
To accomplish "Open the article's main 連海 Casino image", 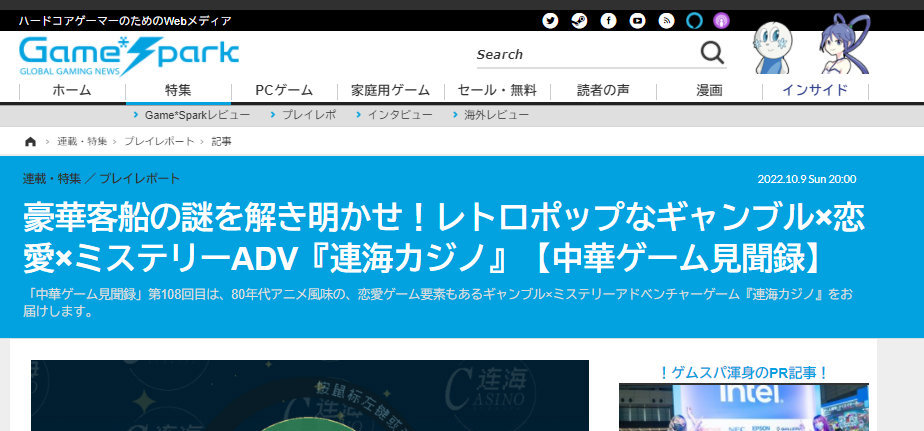I will click(x=310, y=395).
